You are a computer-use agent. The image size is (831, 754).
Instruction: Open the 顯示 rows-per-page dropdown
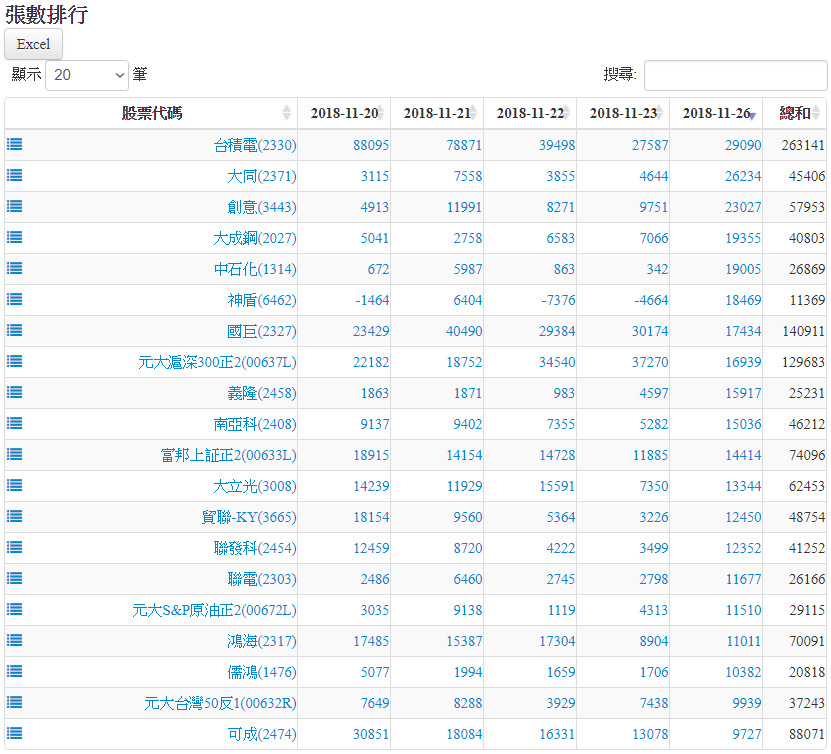88,75
